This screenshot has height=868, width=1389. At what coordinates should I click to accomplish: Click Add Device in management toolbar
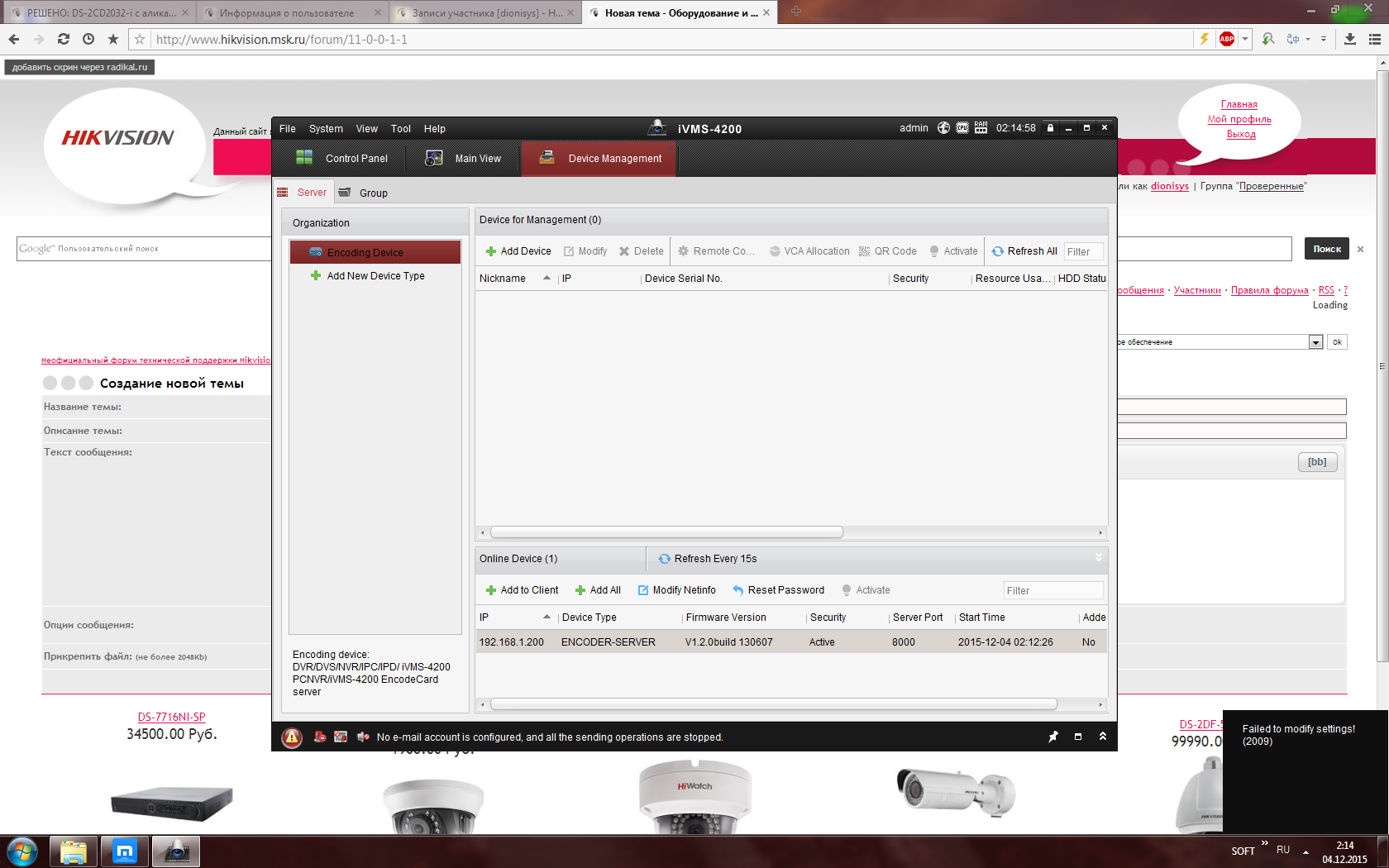pos(518,251)
